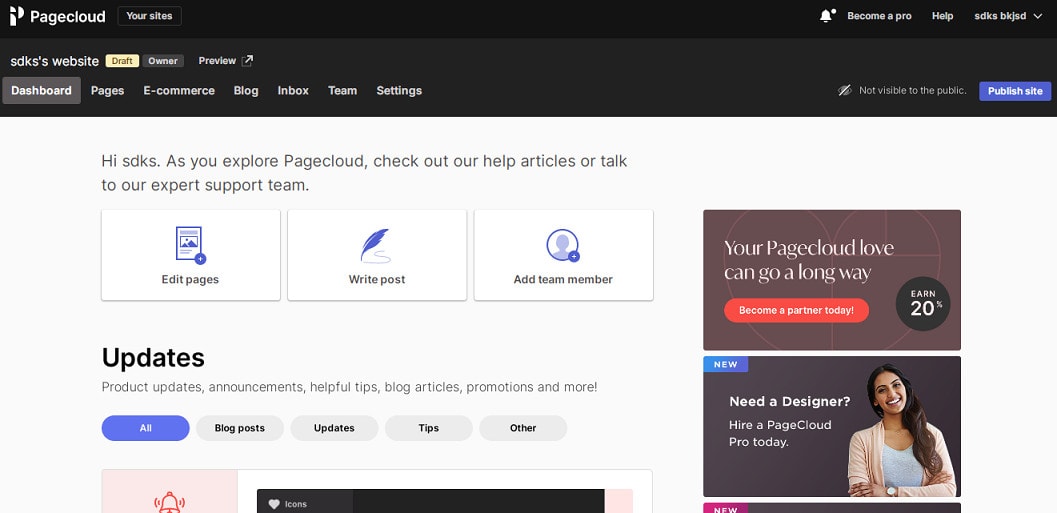Screen dimensions: 1057x513
Task: Open the Blog tab
Action: point(246,90)
